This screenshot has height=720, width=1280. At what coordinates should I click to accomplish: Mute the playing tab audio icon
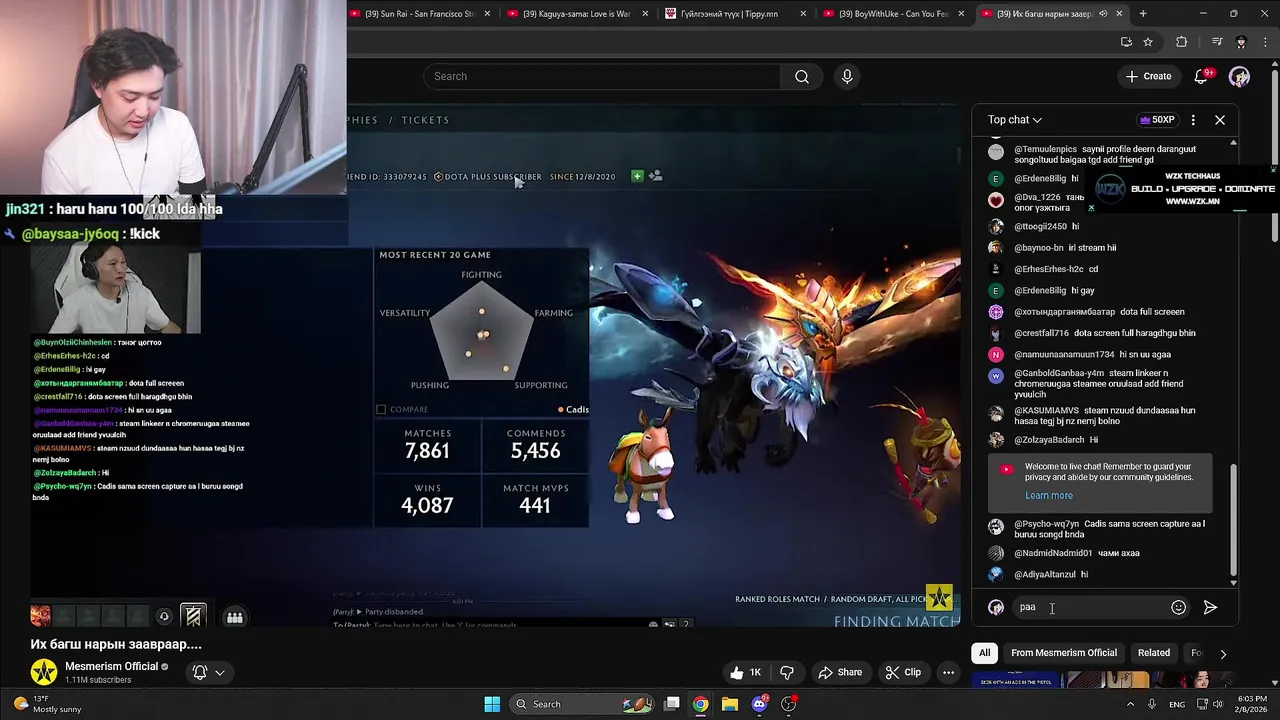(x=1103, y=14)
